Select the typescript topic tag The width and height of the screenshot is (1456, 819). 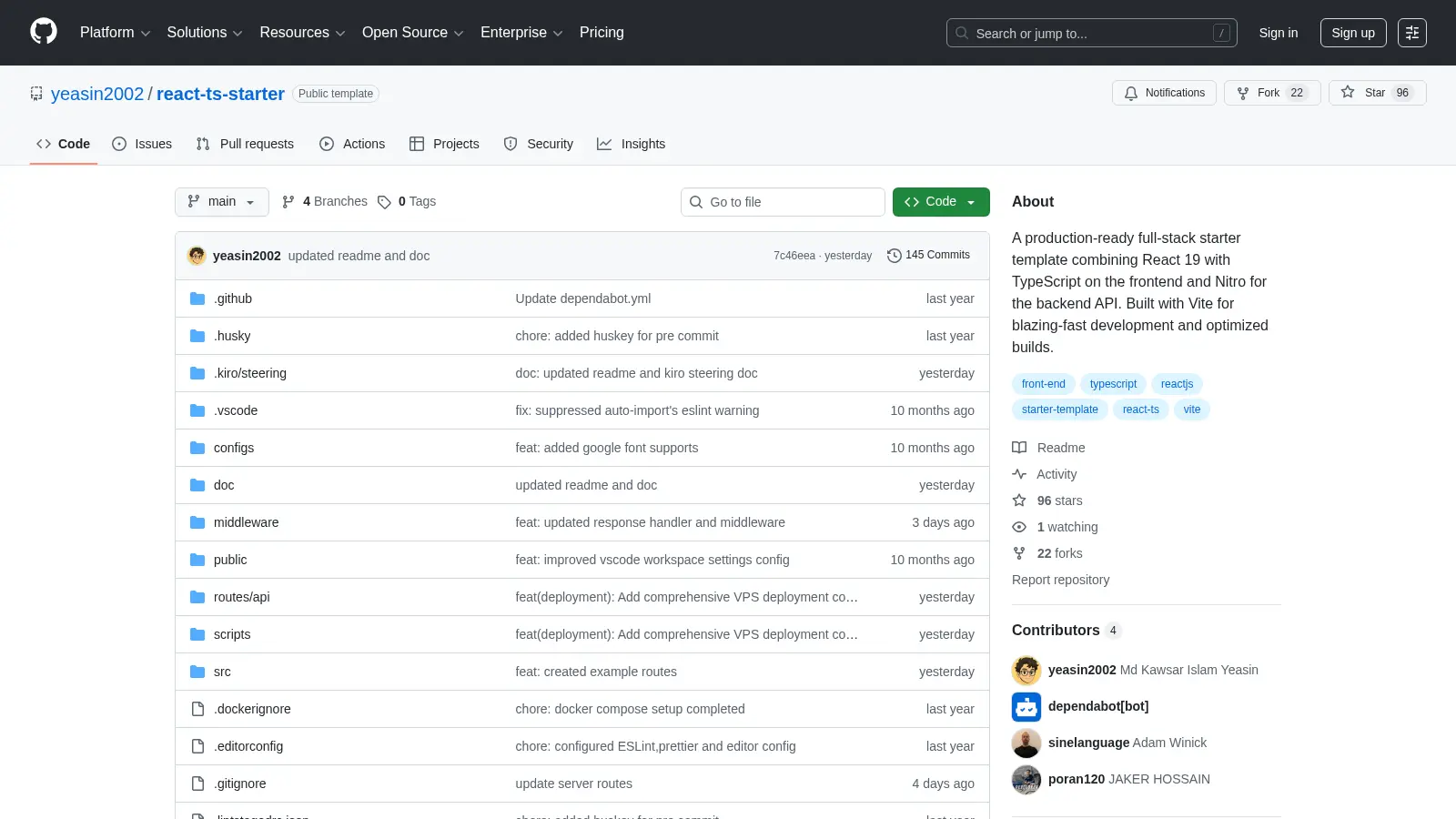point(1113,384)
